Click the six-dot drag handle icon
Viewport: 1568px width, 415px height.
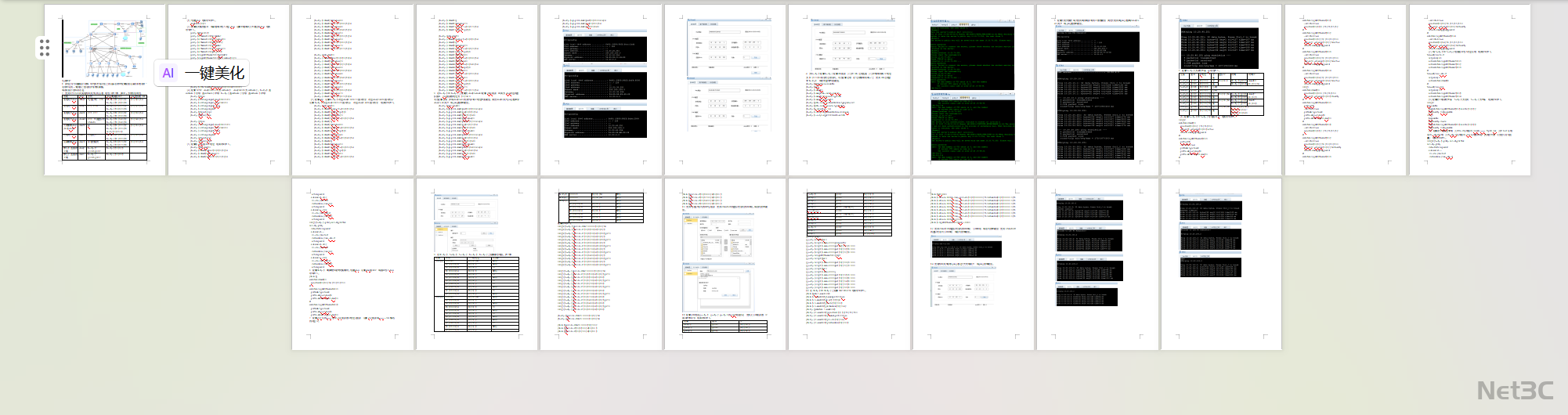coord(45,49)
